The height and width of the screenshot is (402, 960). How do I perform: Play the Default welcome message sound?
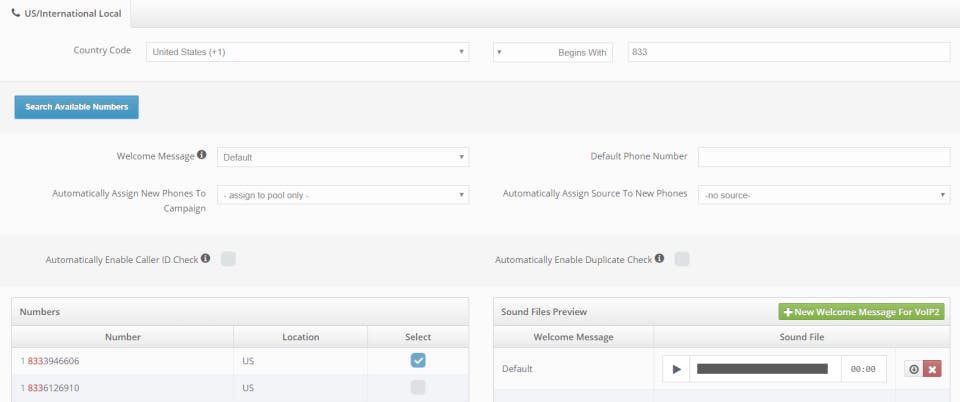click(676, 369)
